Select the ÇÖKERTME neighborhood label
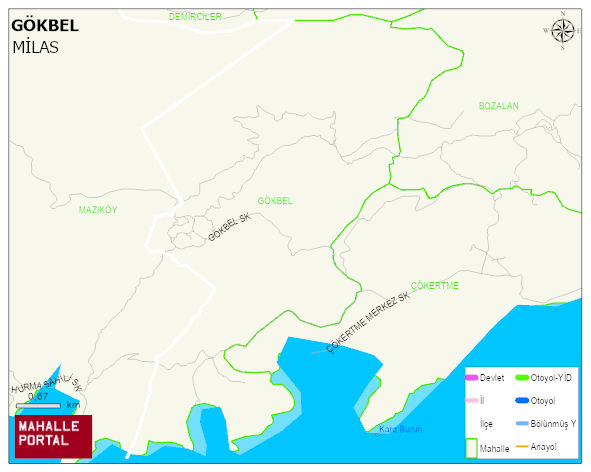This screenshot has width=591, height=472. pos(435,285)
